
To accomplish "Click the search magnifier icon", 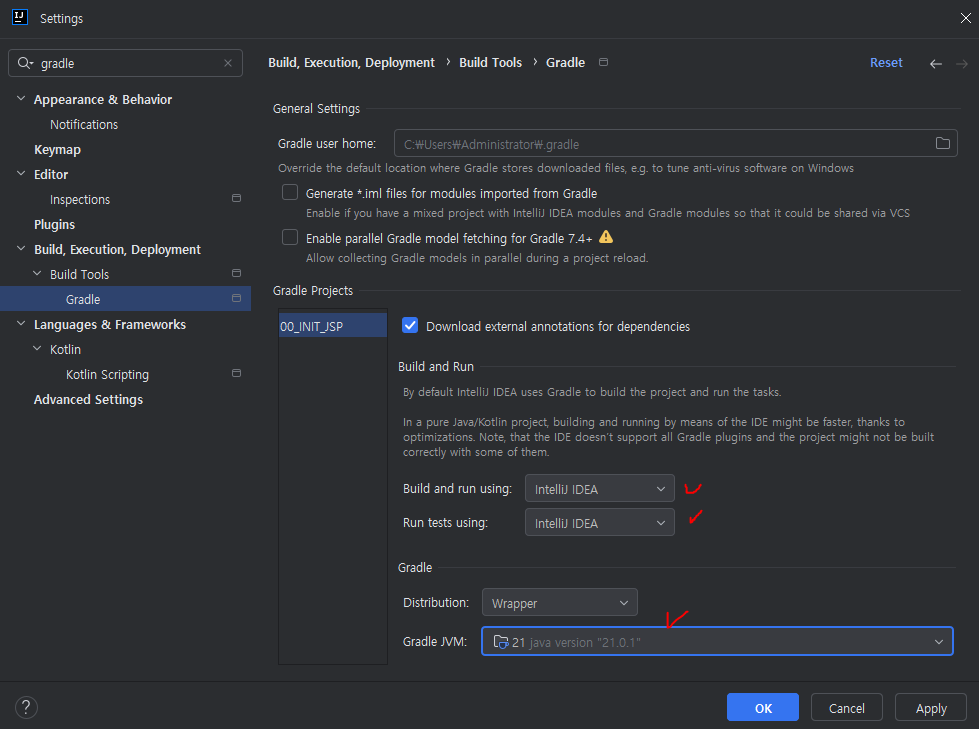I will [25, 63].
